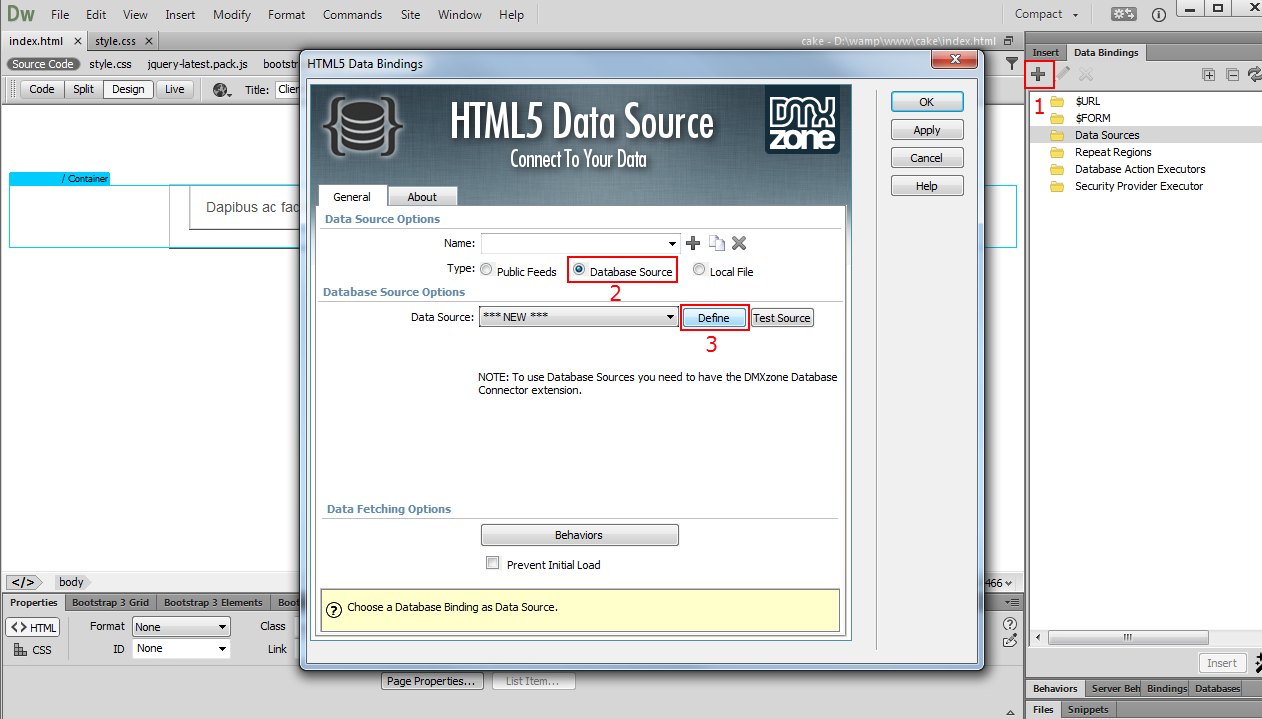Select Security Provider Executor tree item

click(x=1139, y=186)
